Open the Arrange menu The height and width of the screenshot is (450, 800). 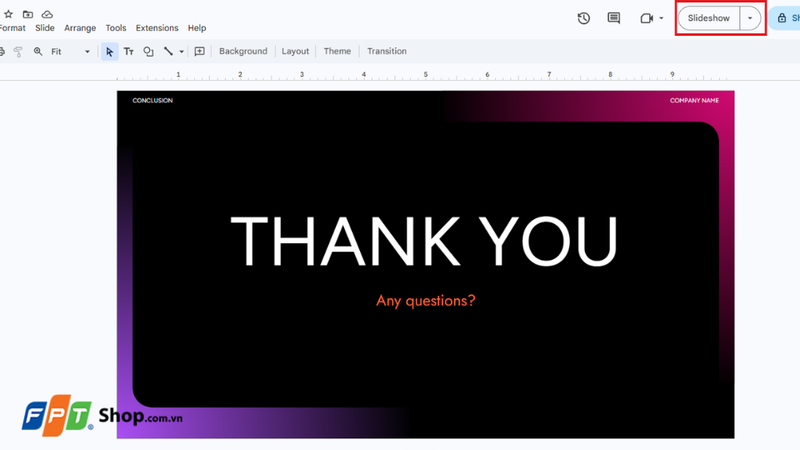(80, 28)
